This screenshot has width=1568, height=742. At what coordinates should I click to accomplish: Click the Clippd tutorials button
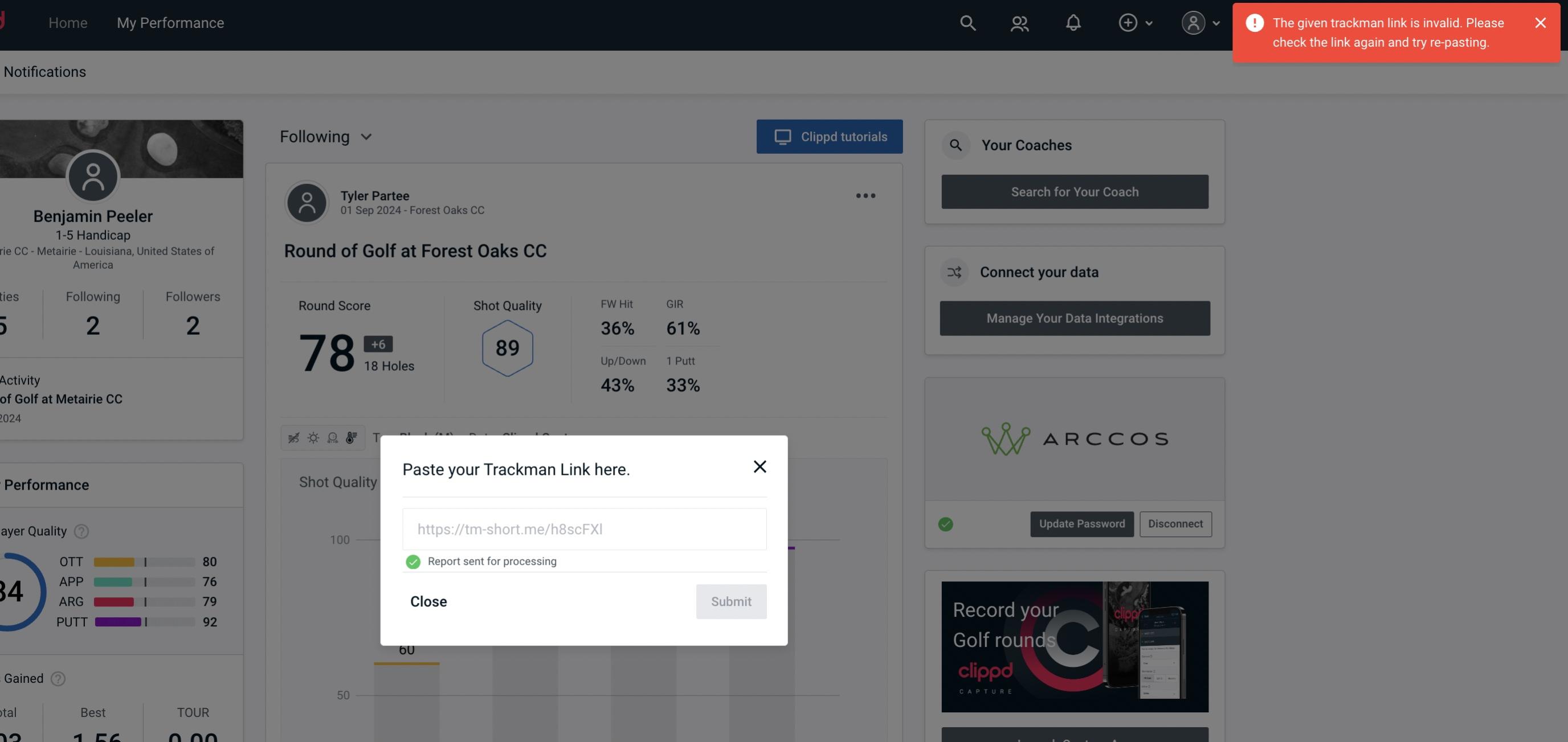(x=830, y=136)
